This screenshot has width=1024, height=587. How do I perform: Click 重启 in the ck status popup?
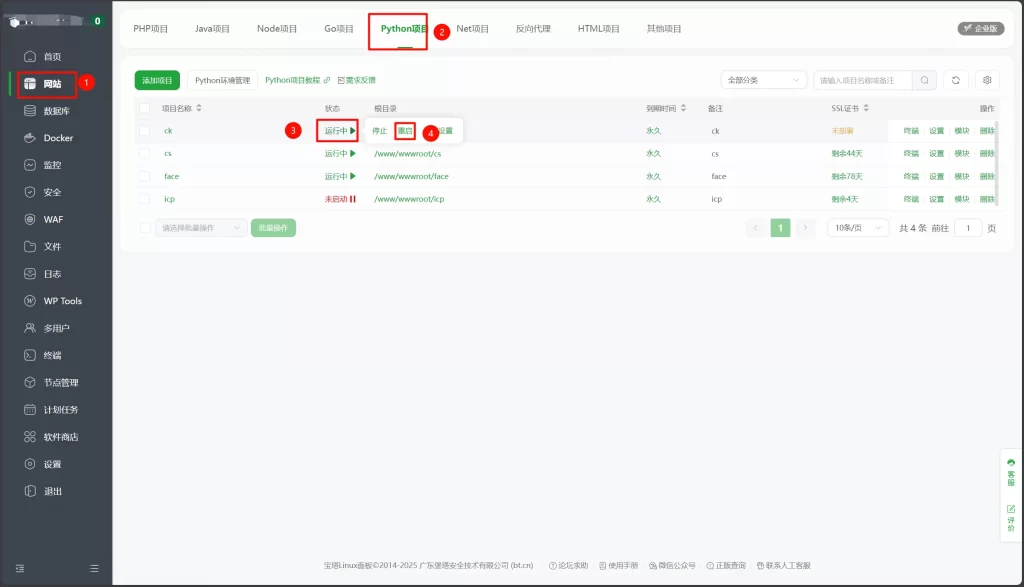click(405, 131)
